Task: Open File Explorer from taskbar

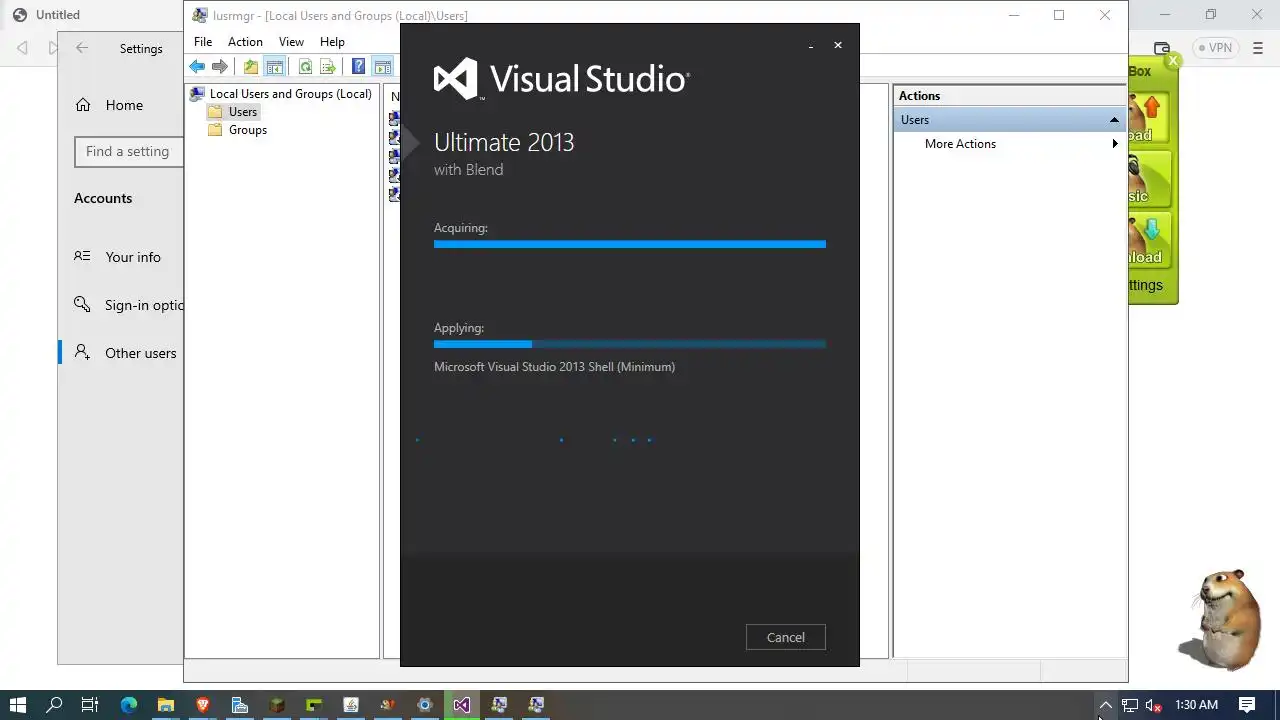Action: 166,705
